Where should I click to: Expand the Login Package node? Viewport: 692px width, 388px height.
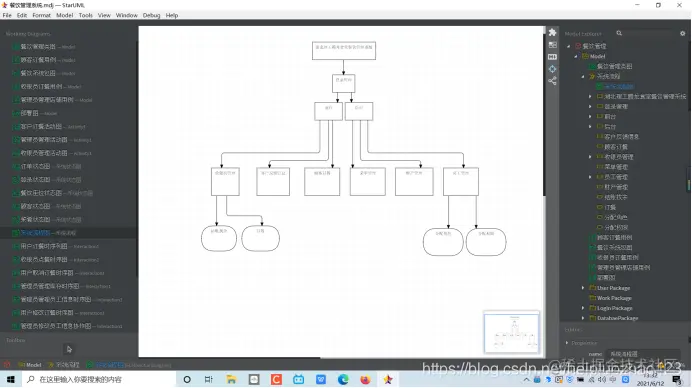pos(583,308)
